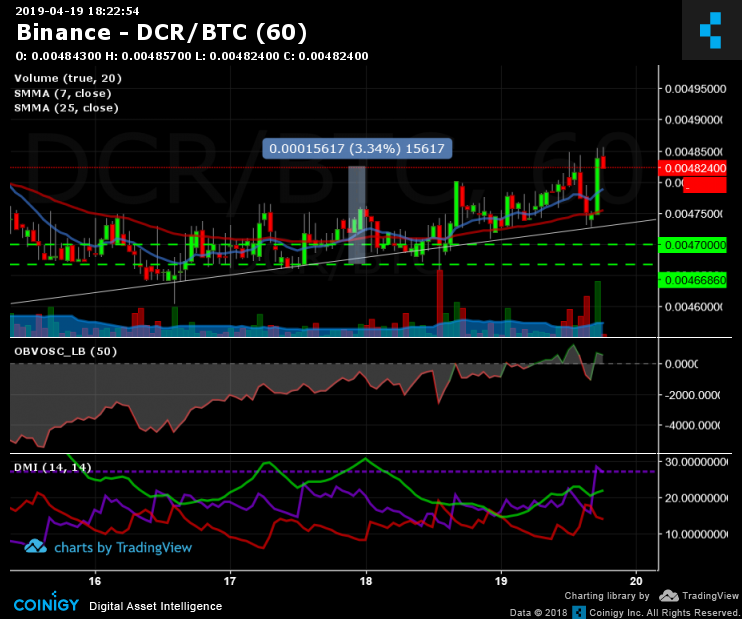Select the 'OBVOSC_LB (50)' indicator label
Image resolution: width=742 pixels, height=619 pixels.
(65, 351)
